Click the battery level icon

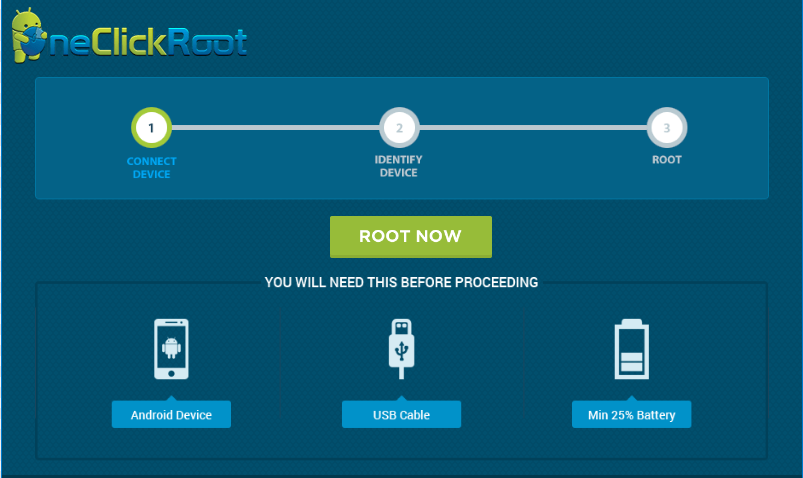(x=631, y=349)
